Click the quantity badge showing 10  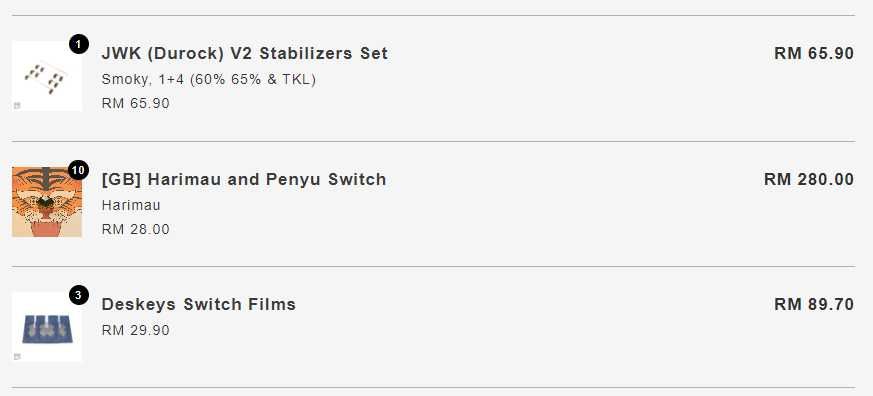coord(78,170)
